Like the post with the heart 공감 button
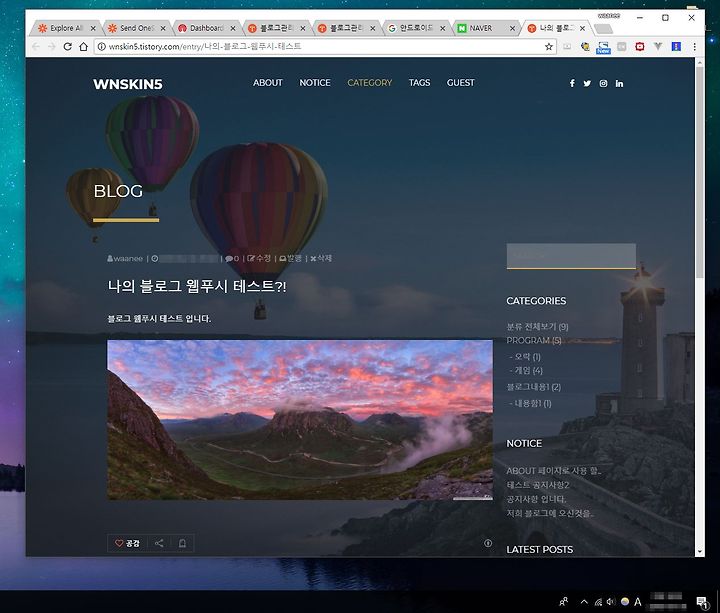Image resolution: width=720 pixels, height=613 pixels. tap(127, 543)
